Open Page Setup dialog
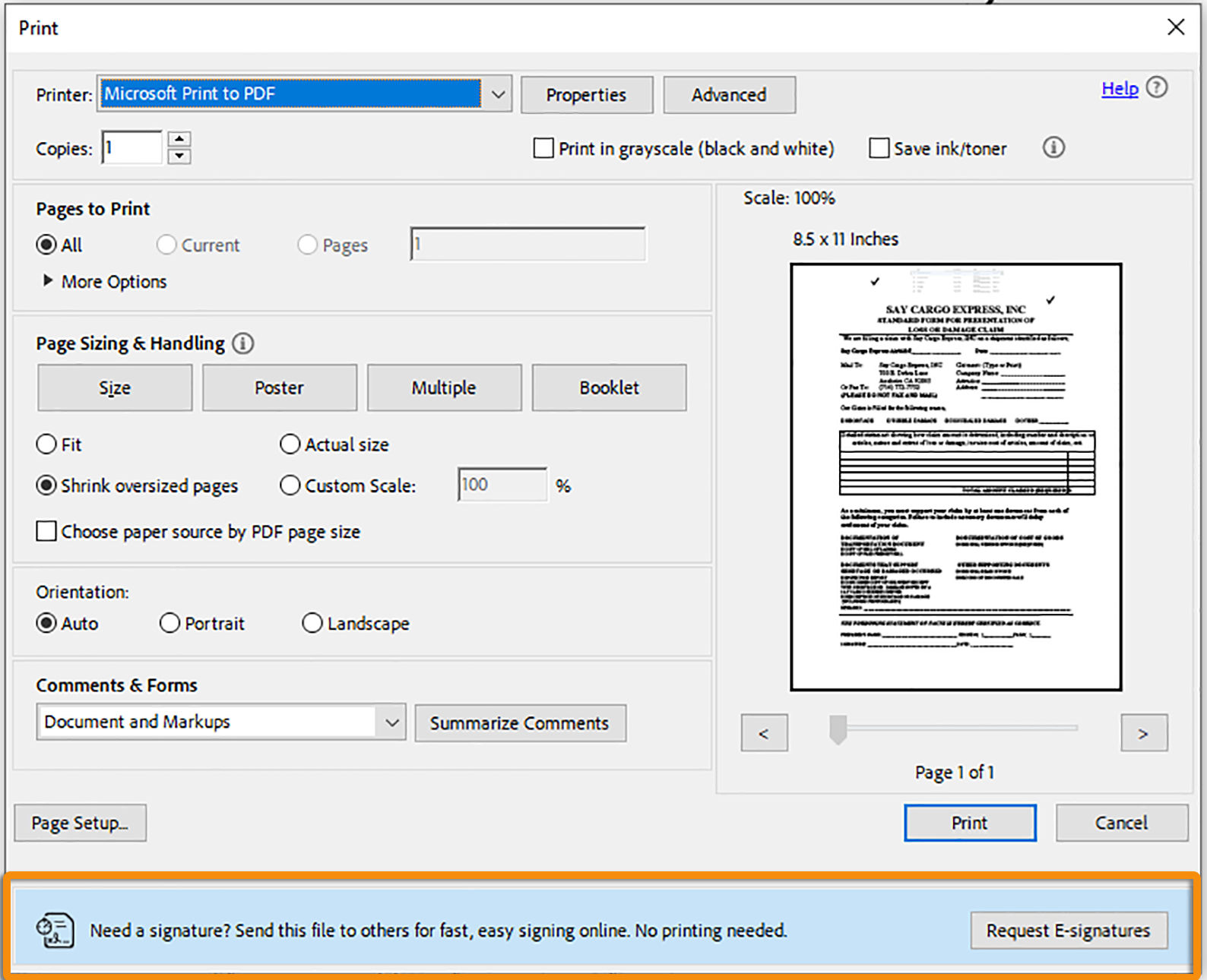Screen dimensions: 1207x980 coord(80,823)
